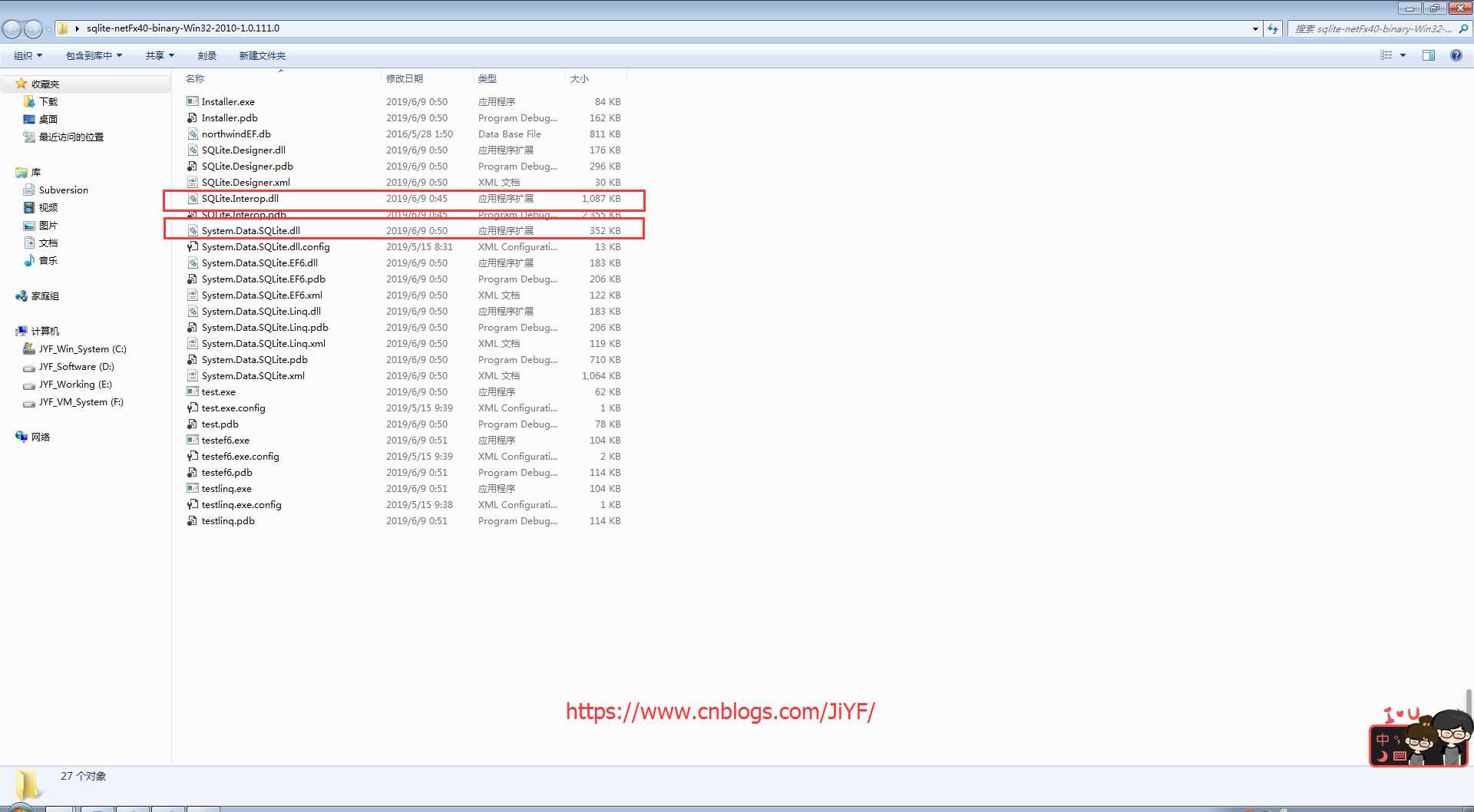Click the address bar path sqlite-netFx40-binary-Win32-2010-1.0.111.0
Image resolution: width=1474 pixels, height=812 pixels.
[183, 28]
